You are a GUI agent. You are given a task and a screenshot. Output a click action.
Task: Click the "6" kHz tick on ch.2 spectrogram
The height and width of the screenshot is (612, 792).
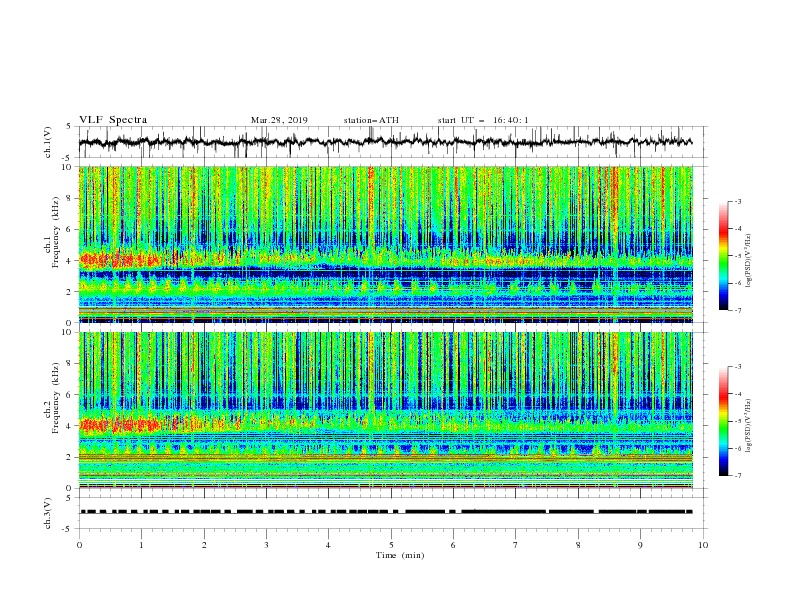70,395
